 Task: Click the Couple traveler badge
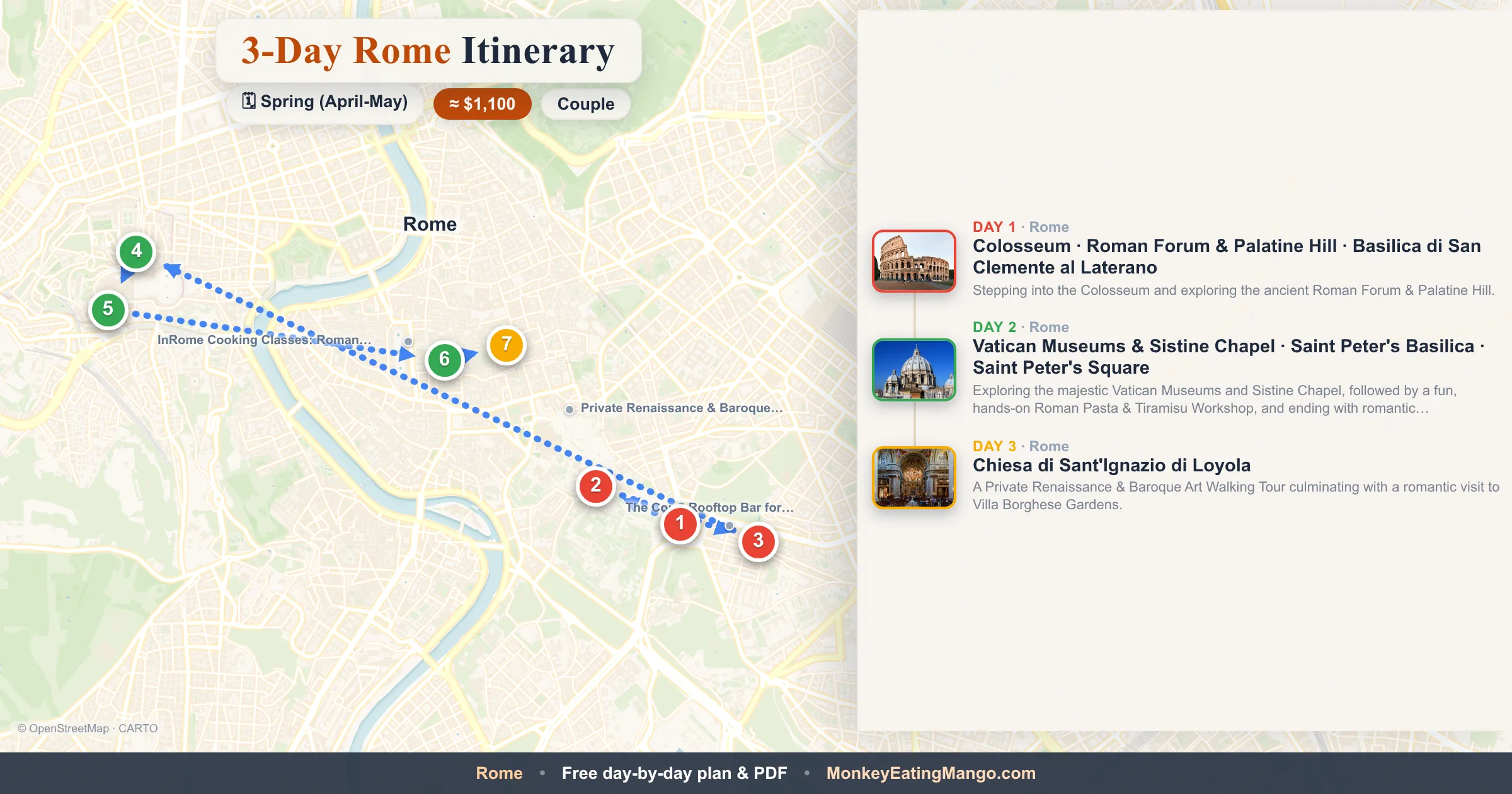(586, 104)
